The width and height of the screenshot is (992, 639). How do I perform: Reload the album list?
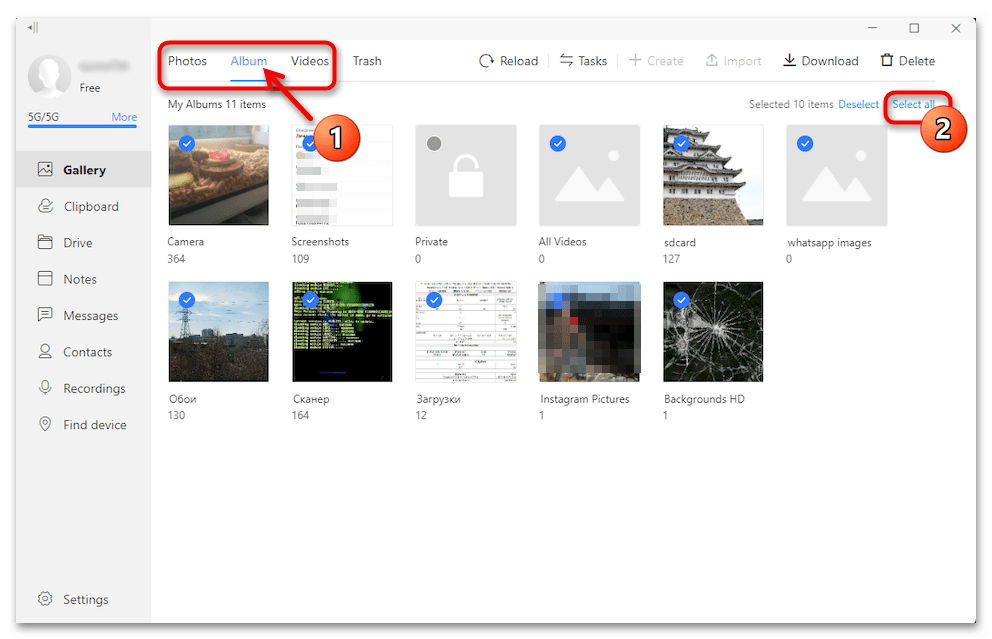coord(485,60)
